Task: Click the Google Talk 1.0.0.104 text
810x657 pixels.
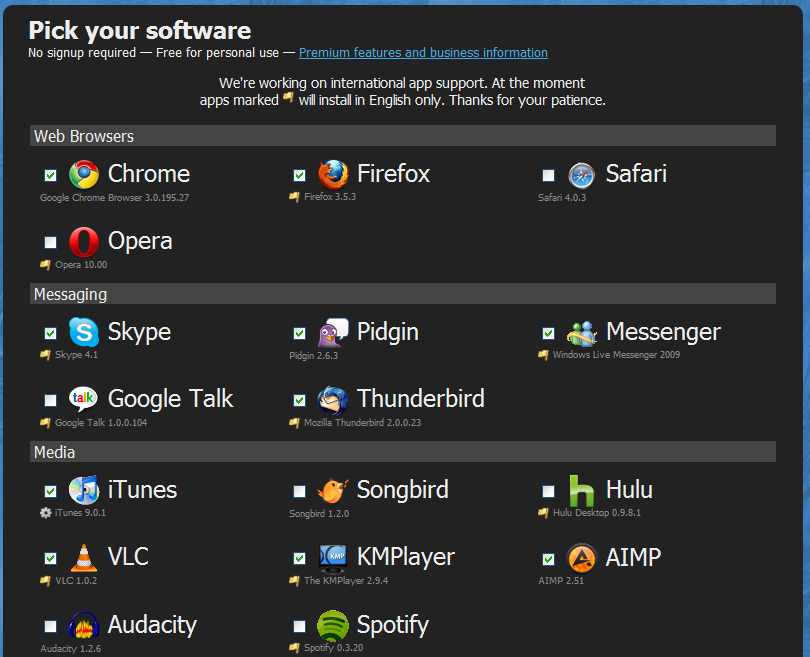Action: tap(101, 423)
